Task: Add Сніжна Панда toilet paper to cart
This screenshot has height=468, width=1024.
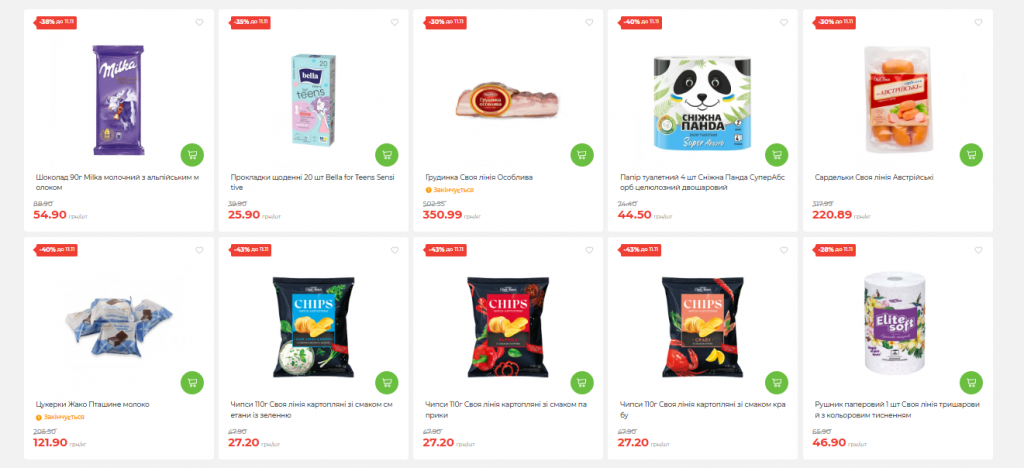Action: pos(776,155)
